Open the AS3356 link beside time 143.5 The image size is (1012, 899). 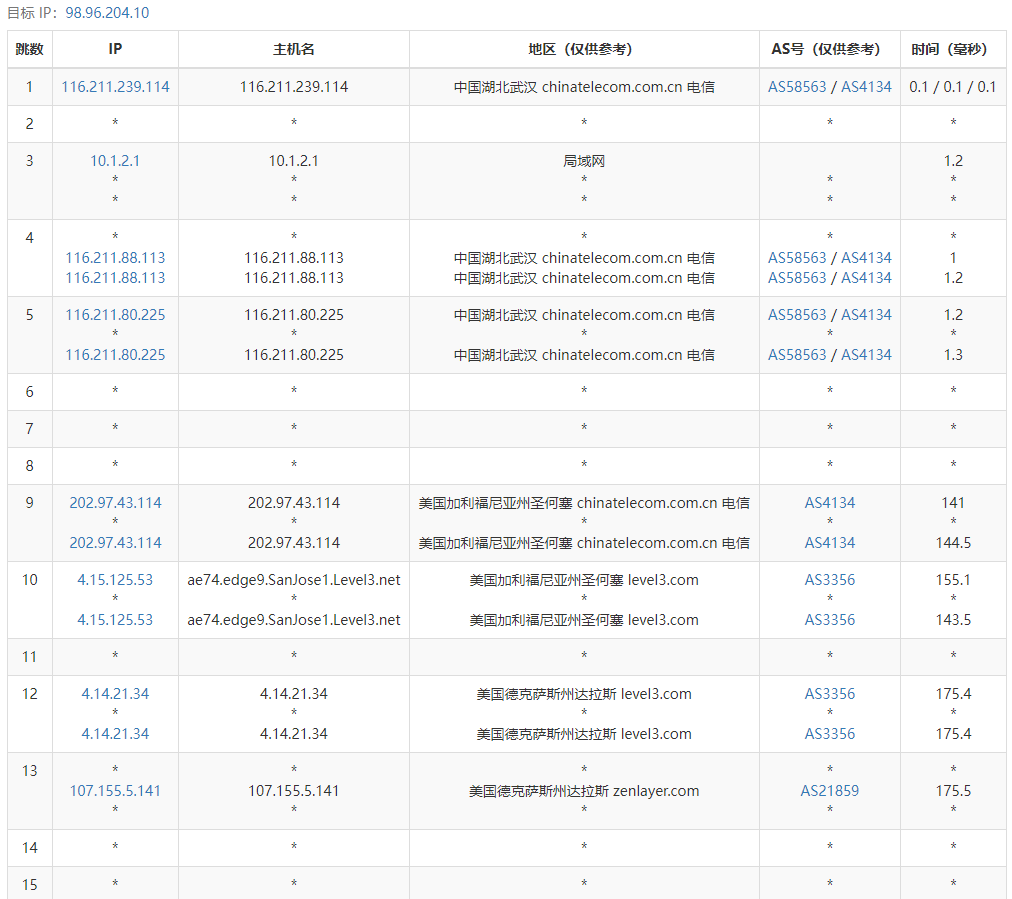coord(830,620)
